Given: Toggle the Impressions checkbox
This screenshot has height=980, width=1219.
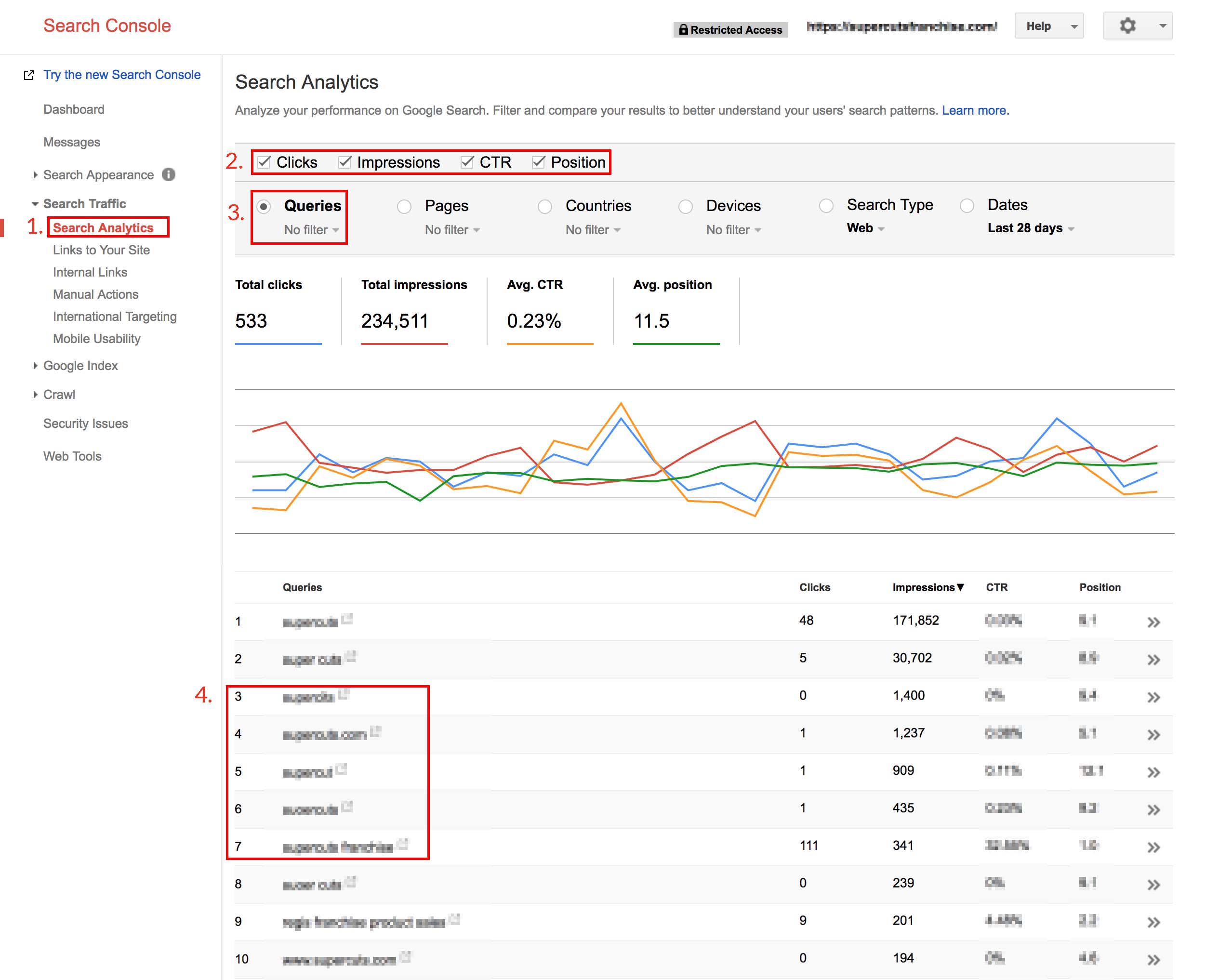Looking at the screenshot, I should pyautogui.click(x=345, y=162).
